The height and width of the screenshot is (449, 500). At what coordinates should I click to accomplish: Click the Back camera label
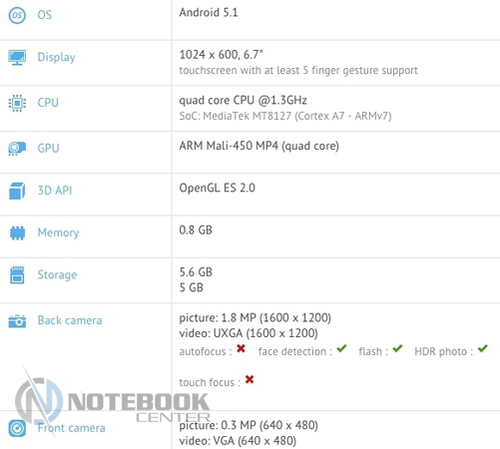[70, 320]
